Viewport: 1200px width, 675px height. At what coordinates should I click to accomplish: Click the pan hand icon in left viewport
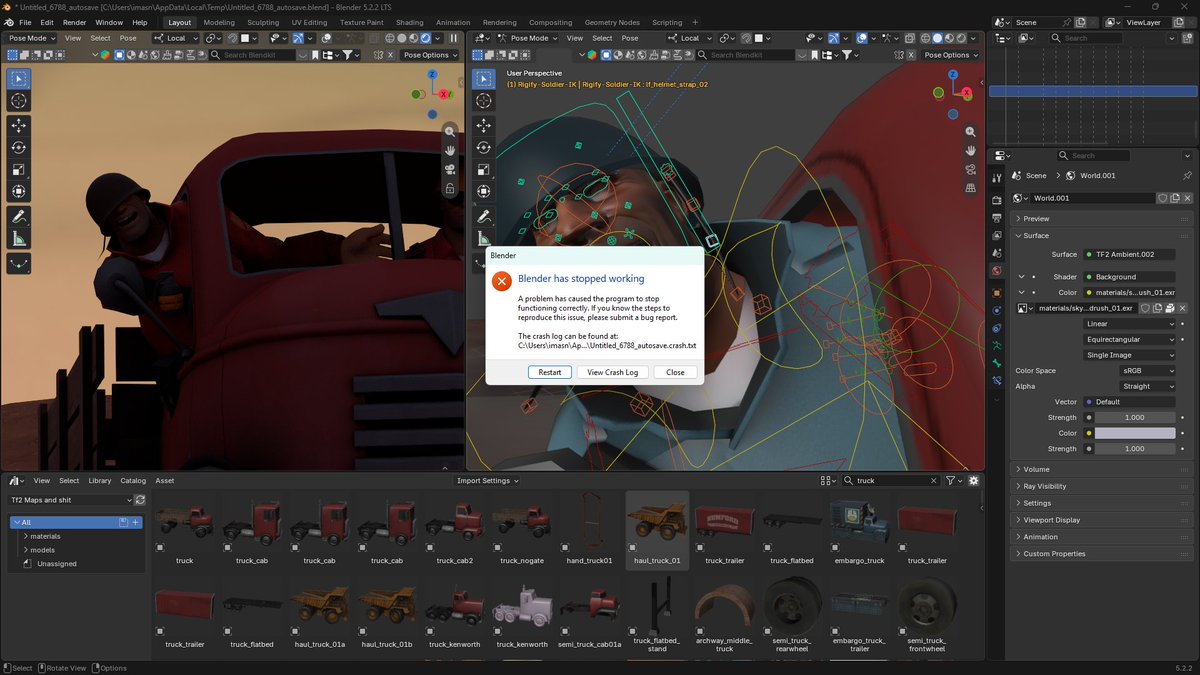click(450, 150)
